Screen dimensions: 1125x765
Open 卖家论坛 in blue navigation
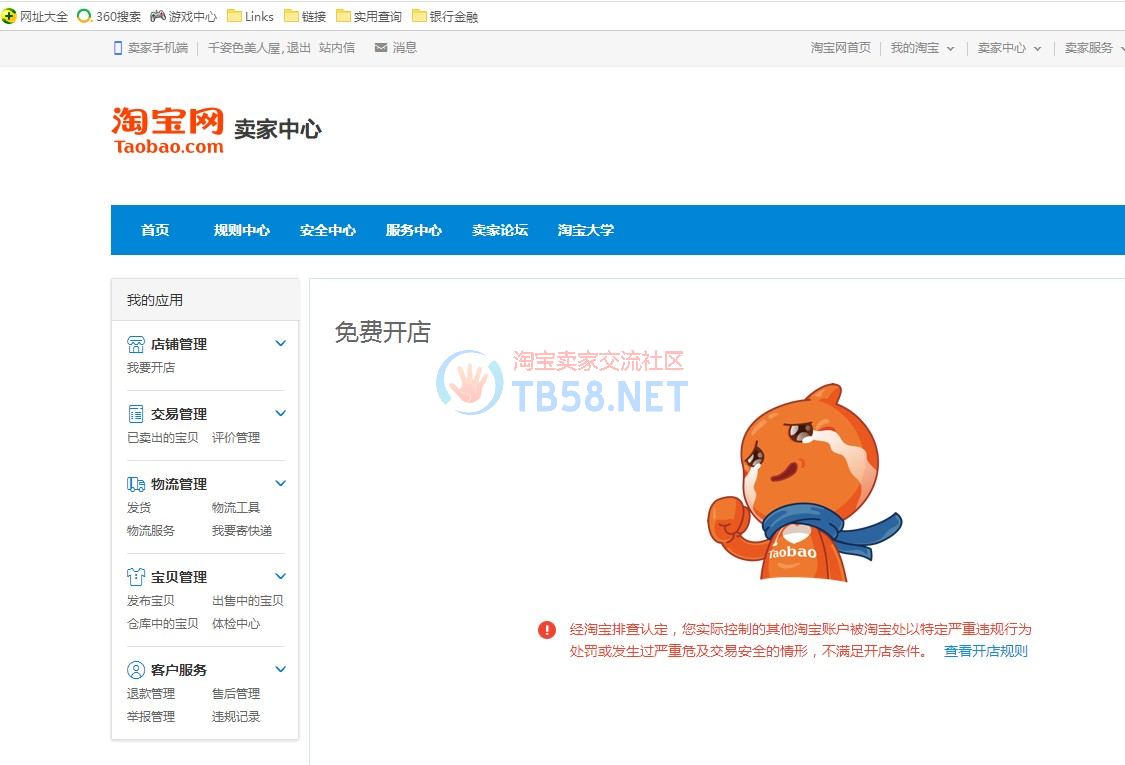point(500,230)
